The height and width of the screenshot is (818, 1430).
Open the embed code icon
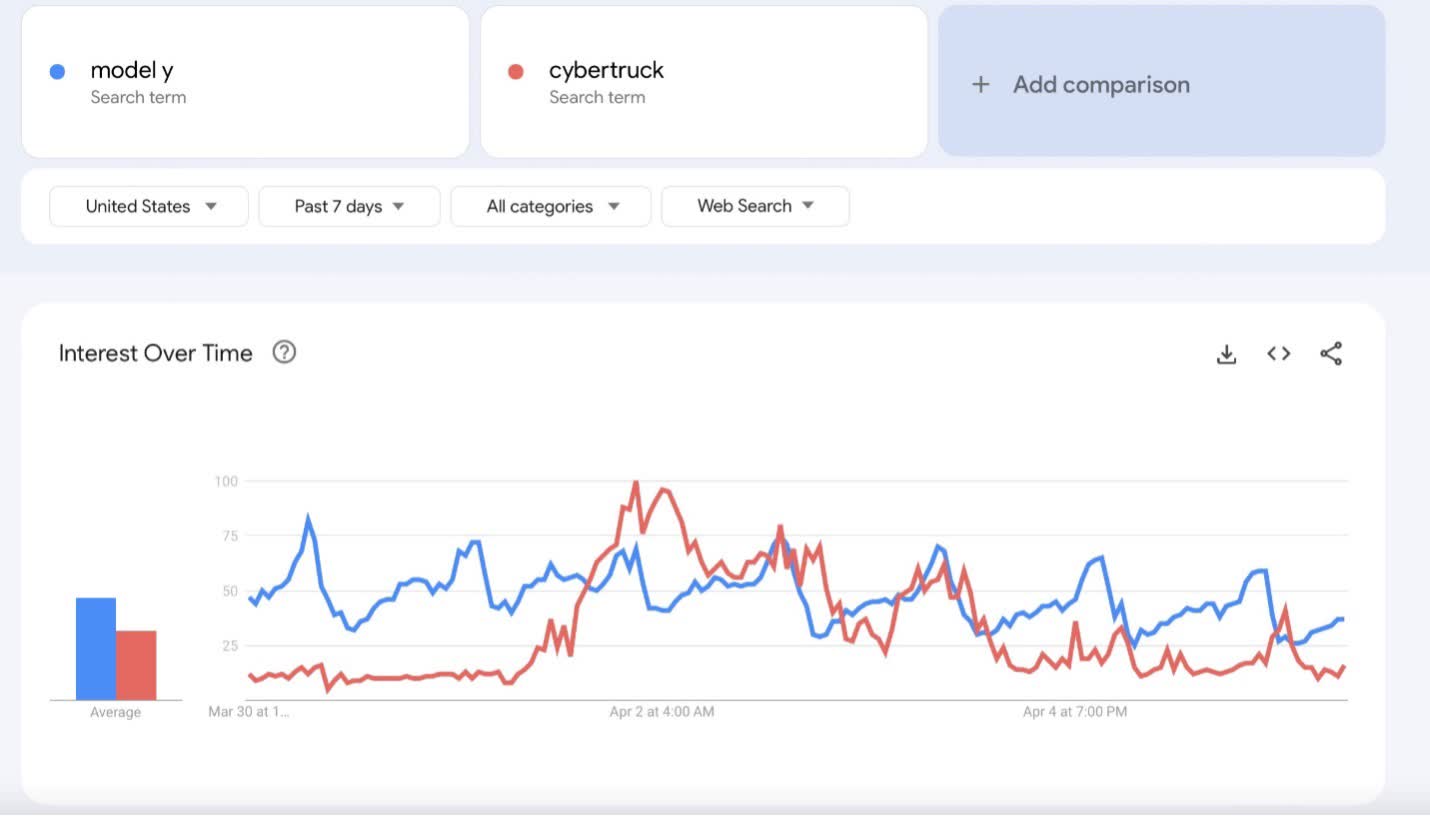tap(1279, 353)
